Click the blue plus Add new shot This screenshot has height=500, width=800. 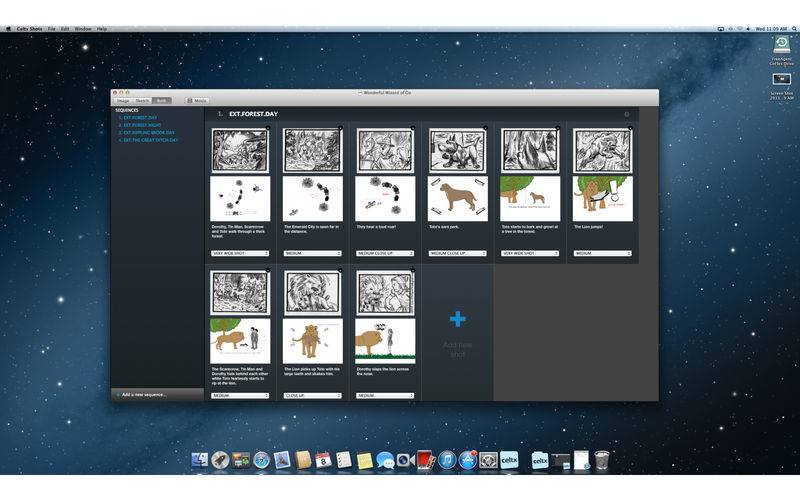coord(458,319)
